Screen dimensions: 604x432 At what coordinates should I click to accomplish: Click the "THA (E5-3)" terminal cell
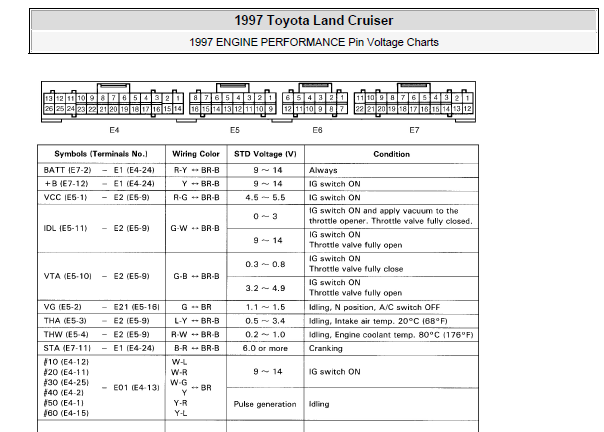coord(65,321)
